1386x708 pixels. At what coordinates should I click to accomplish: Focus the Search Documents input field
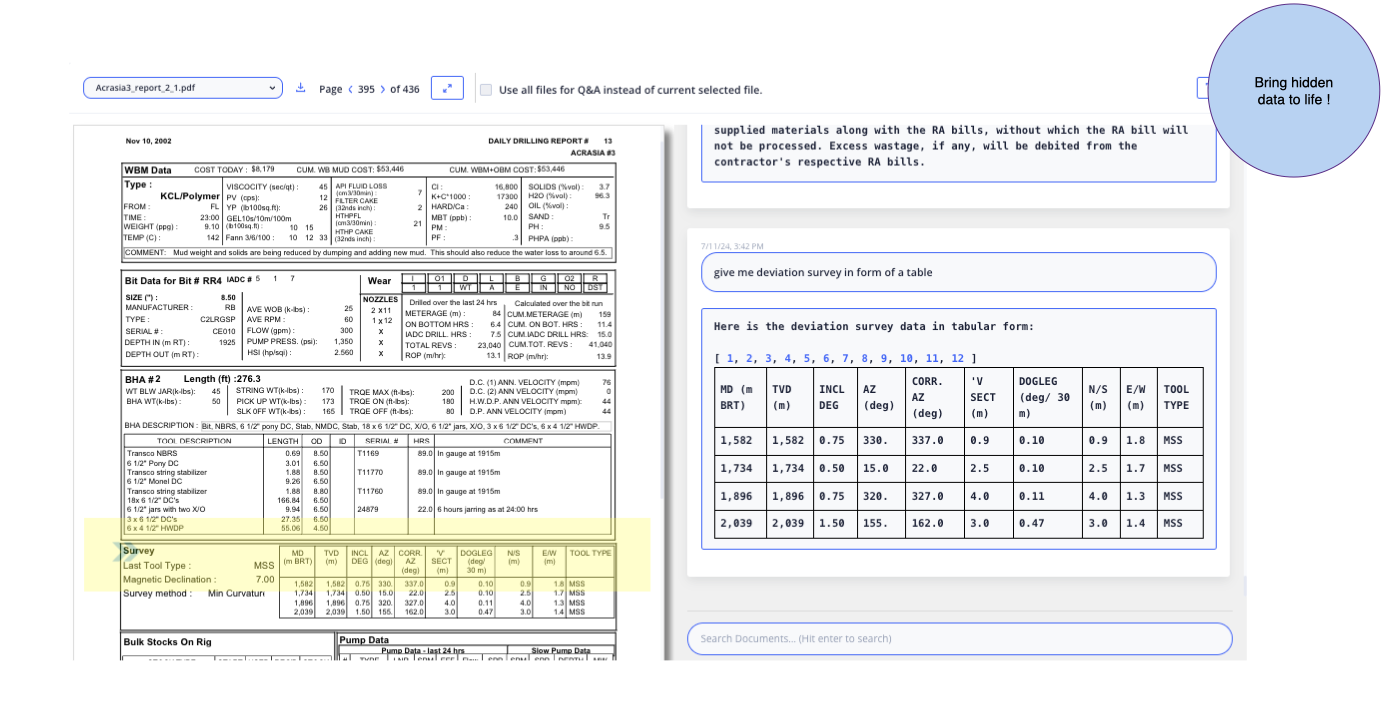(959, 638)
